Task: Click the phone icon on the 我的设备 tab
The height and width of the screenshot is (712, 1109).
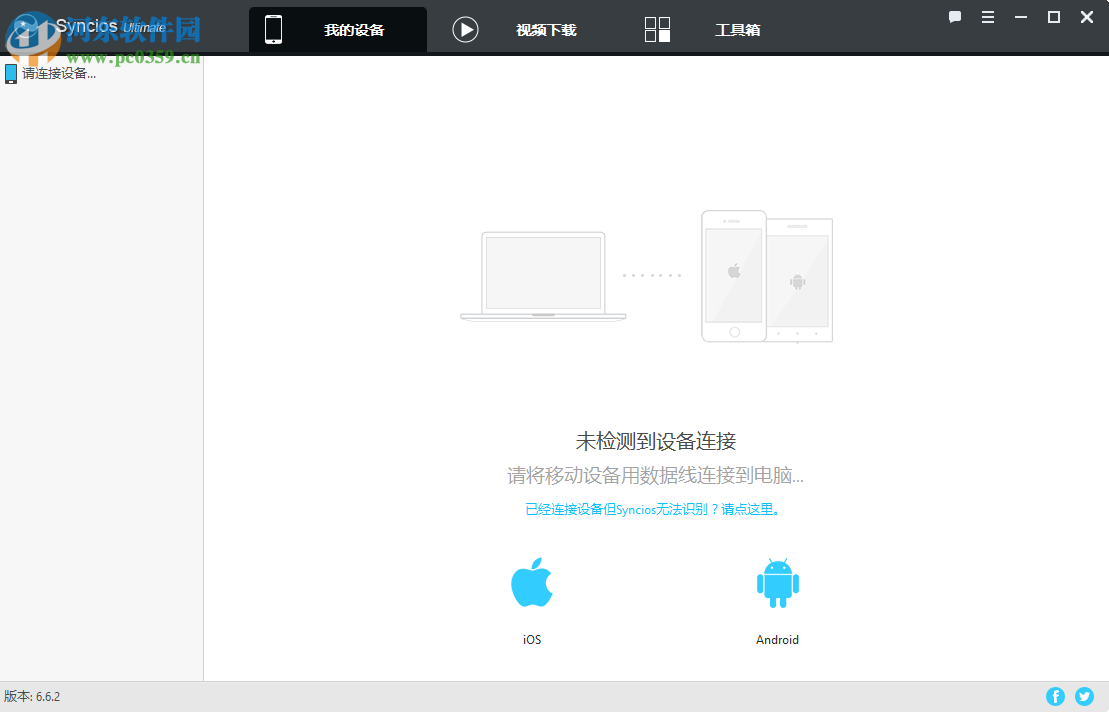Action: [x=273, y=29]
